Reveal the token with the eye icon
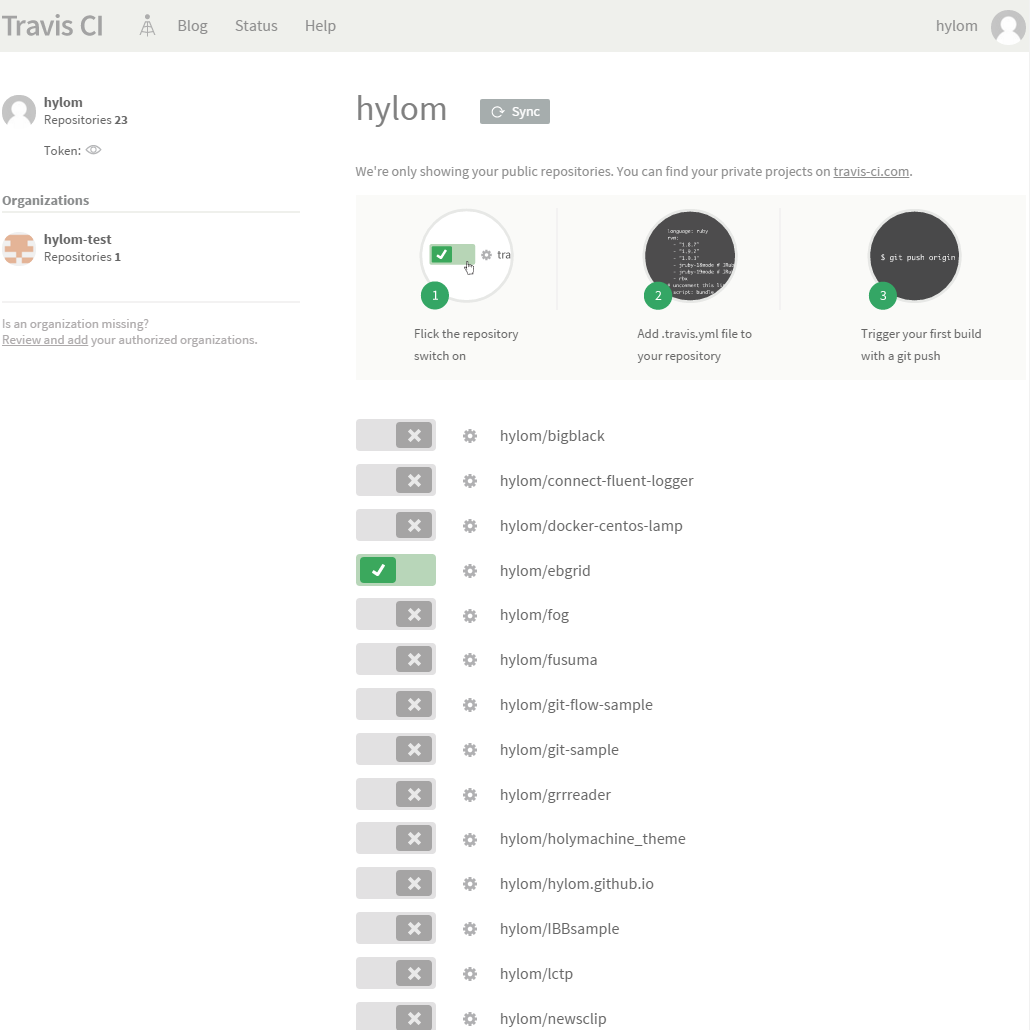This screenshot has width=1030, height=1030. tap(93, 150)
